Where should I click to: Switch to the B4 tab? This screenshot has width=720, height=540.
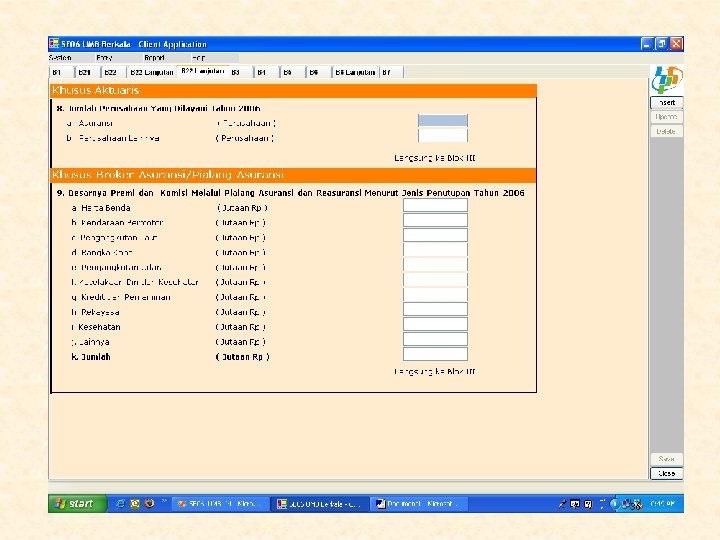tap(266, 72)
